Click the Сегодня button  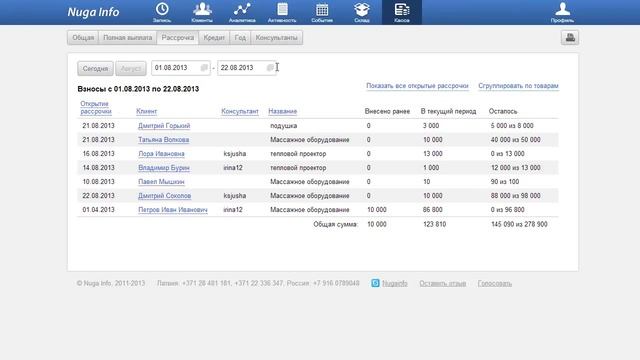tap(95, 68)
